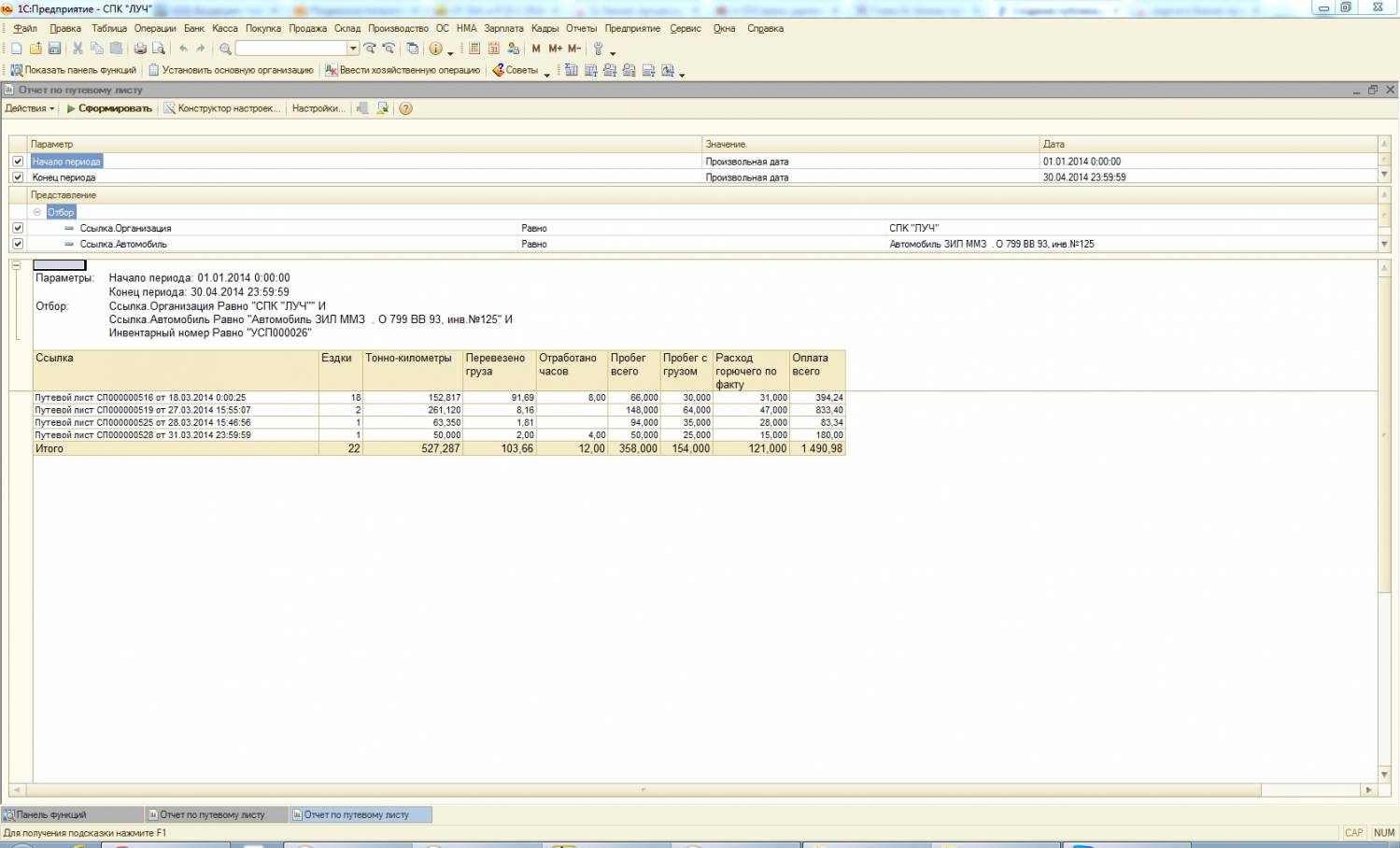Click the Print preview icon
1400x848 pixels.
[159, 49]
